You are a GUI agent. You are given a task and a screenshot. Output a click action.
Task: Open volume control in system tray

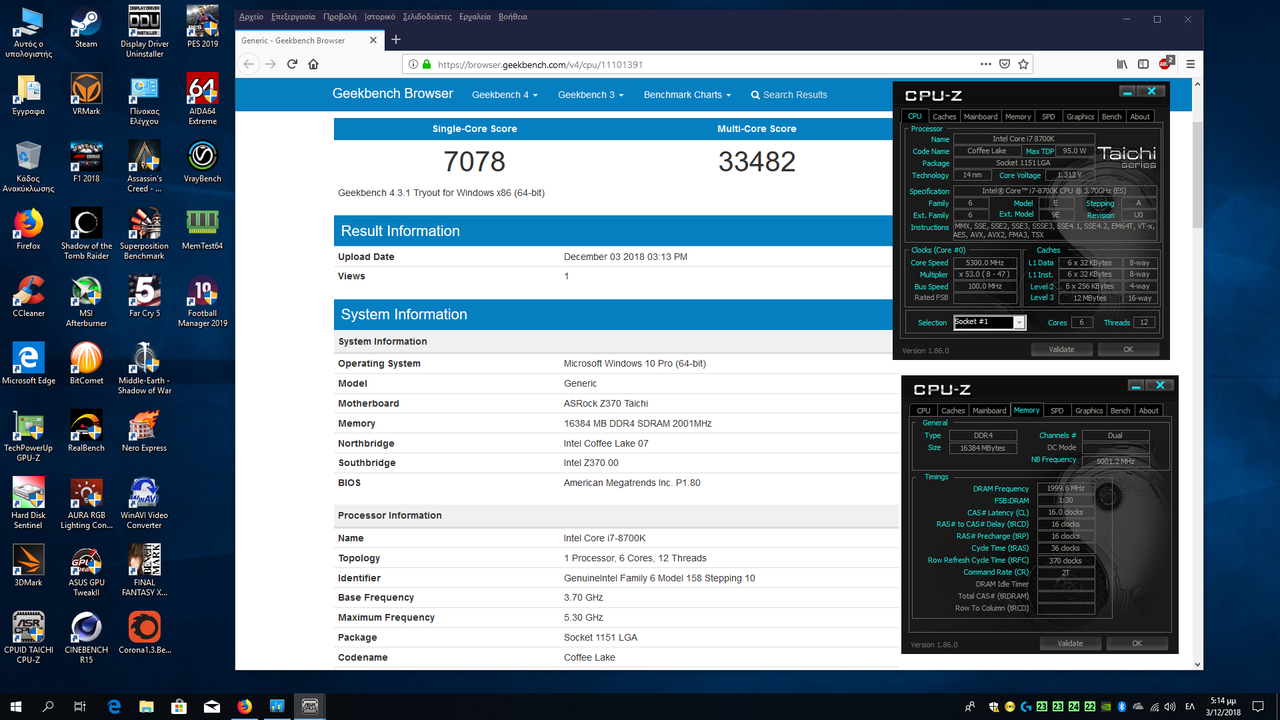coord(1169,706)
